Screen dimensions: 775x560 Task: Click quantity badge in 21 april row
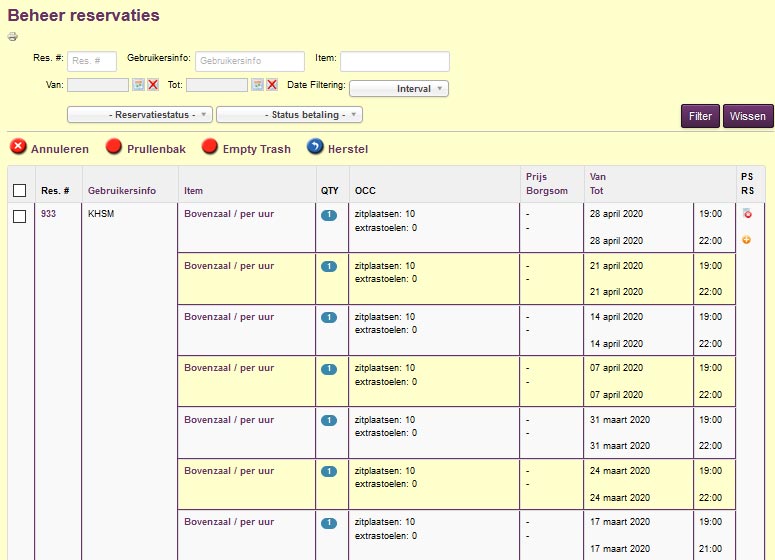(329, 266)
